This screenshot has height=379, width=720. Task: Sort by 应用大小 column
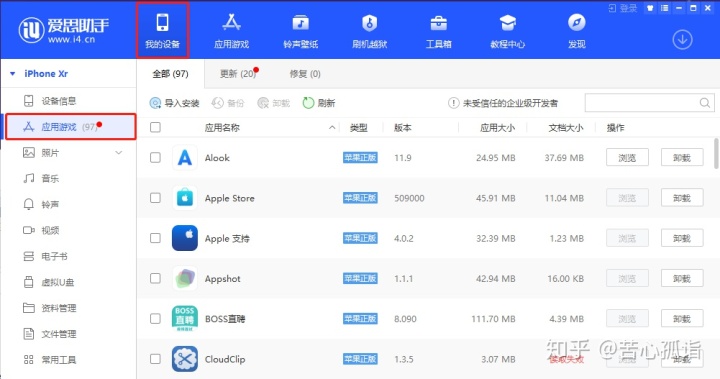point(497,128)
